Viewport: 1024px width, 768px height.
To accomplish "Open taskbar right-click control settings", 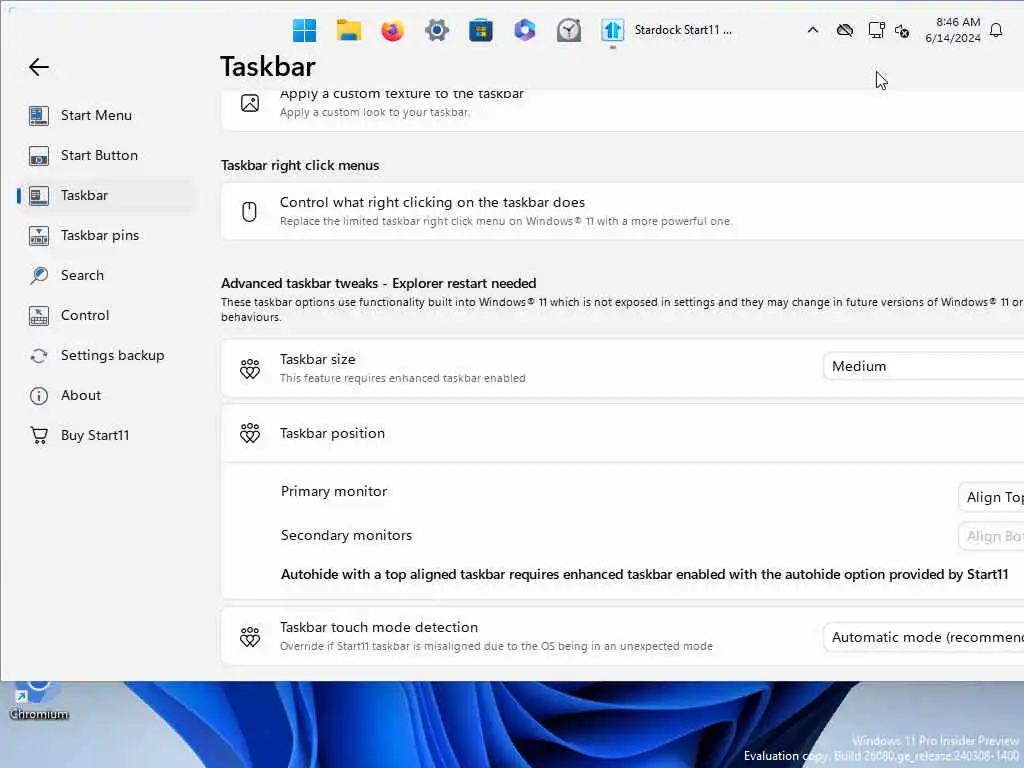I will pyautogui.click(x=622, y=211).
